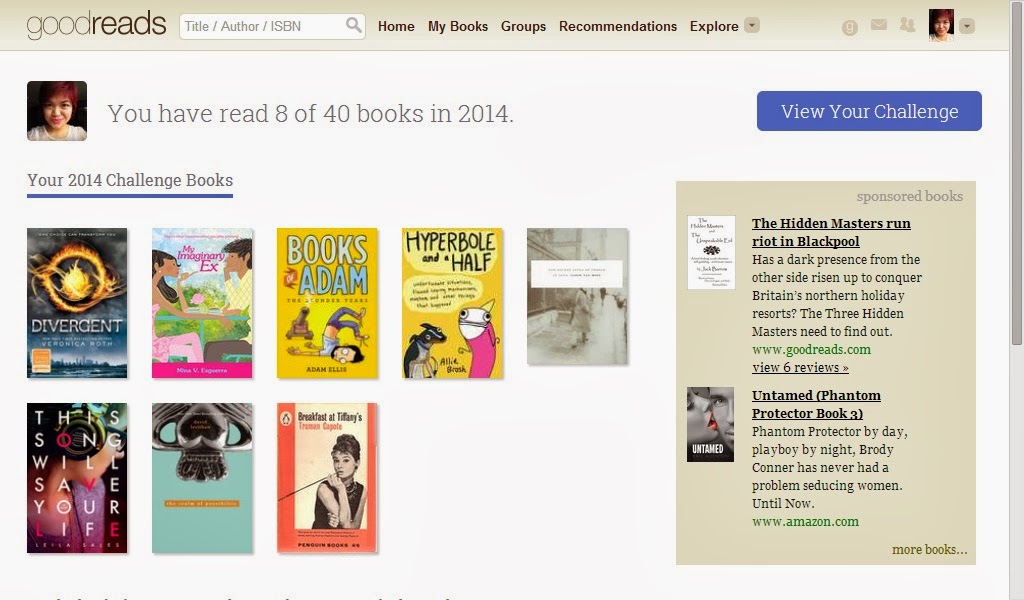This screenshot has width=1024, height=600.
Task: Open the friend requests icon
Action: click(x=907, y=25)
